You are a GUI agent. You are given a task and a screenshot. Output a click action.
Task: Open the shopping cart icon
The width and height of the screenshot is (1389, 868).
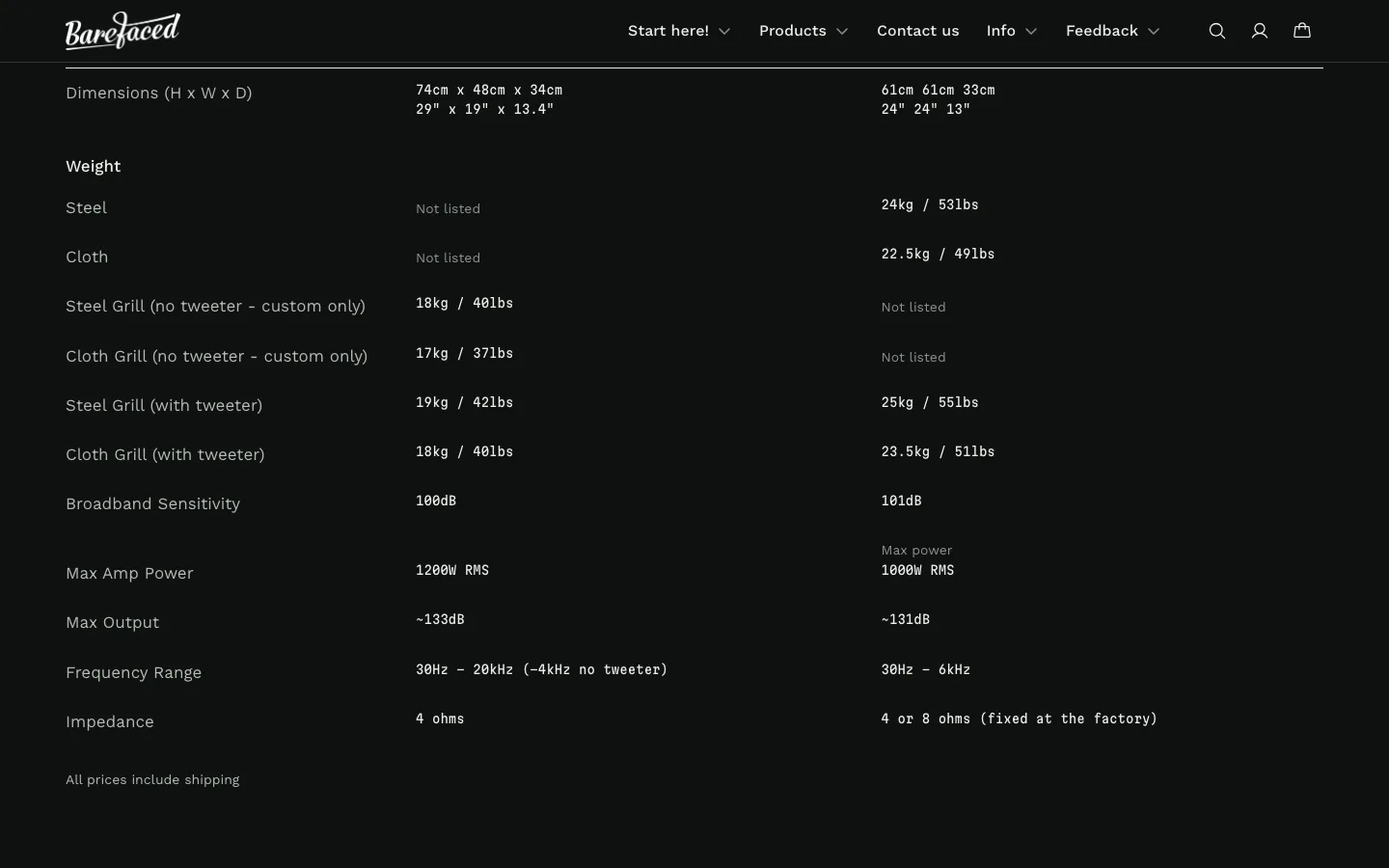(1302, 31)
